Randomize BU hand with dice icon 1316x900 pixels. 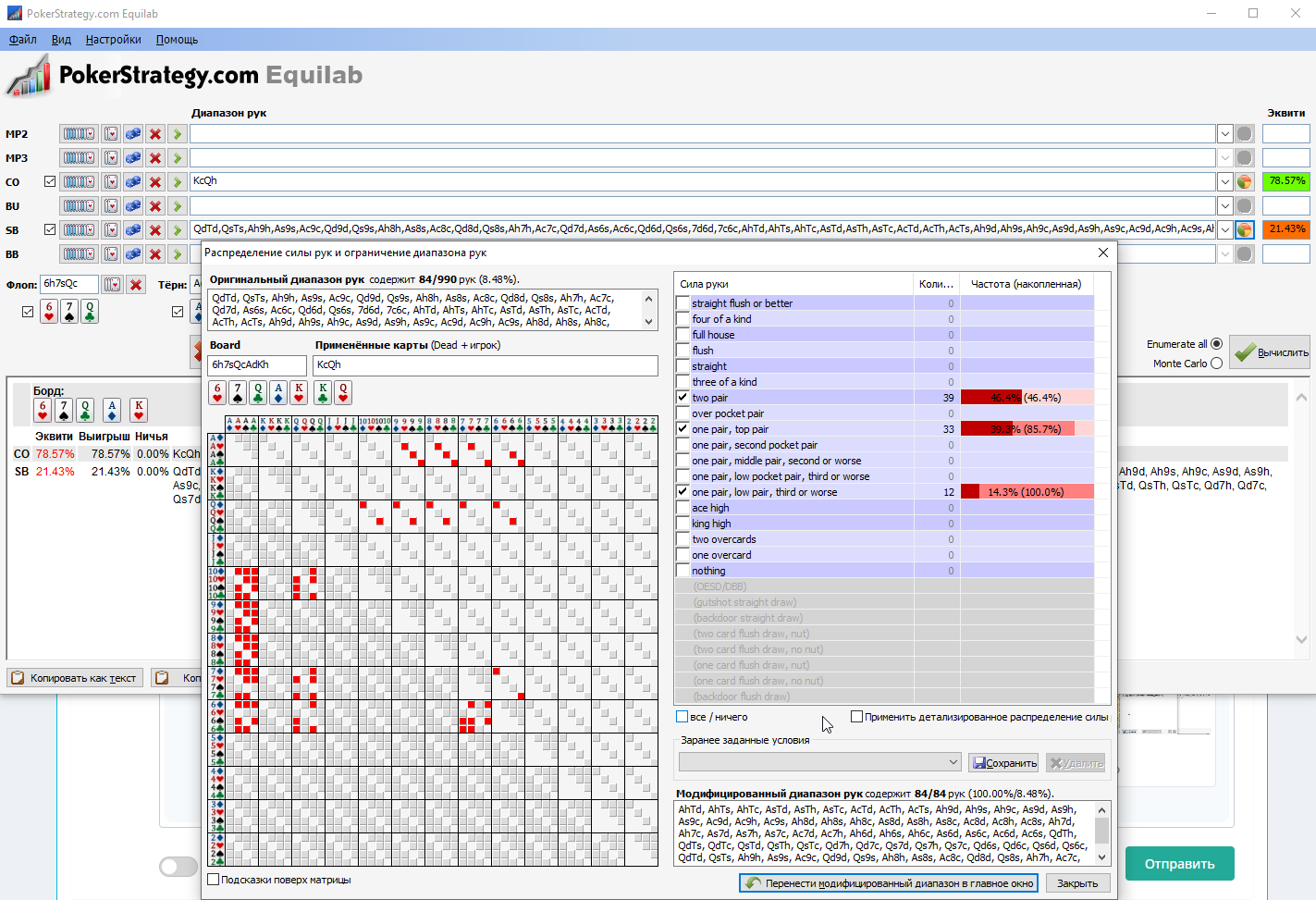tap(133, 206)
